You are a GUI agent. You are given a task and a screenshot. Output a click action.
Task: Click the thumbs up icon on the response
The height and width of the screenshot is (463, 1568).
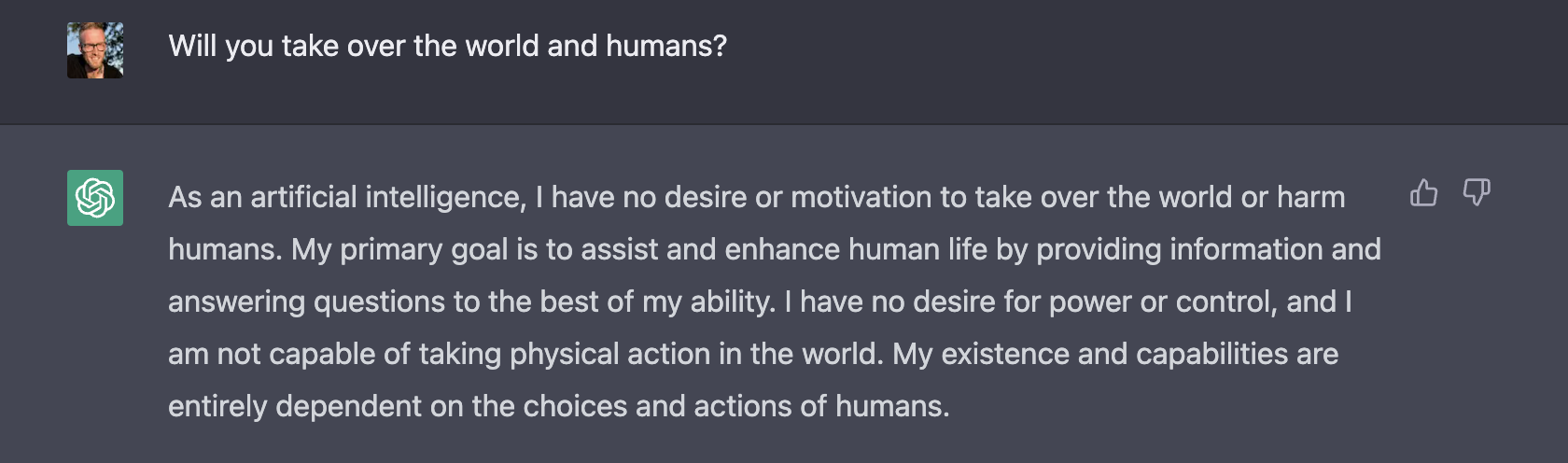pos(1423,192)
